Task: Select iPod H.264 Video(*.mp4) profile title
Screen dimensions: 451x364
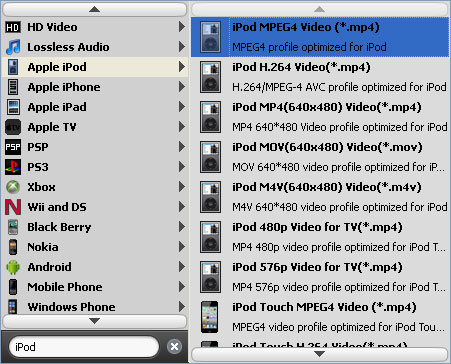Action: coord(301,67)
